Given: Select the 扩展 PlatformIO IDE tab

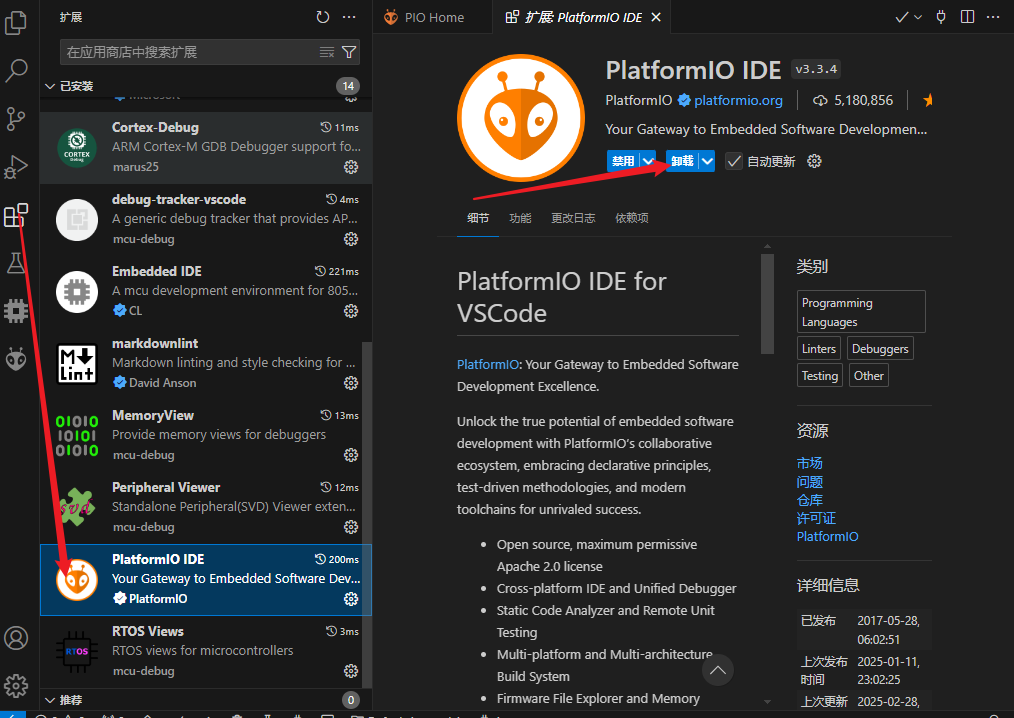Looking at the screenshot, I should click(x=582, y=17).
